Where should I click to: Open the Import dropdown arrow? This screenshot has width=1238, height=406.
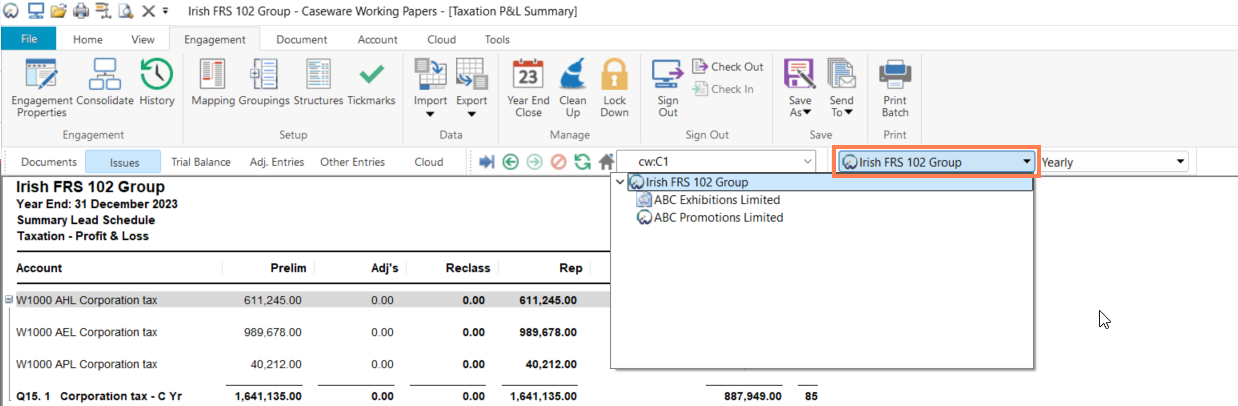pos(431,114)
